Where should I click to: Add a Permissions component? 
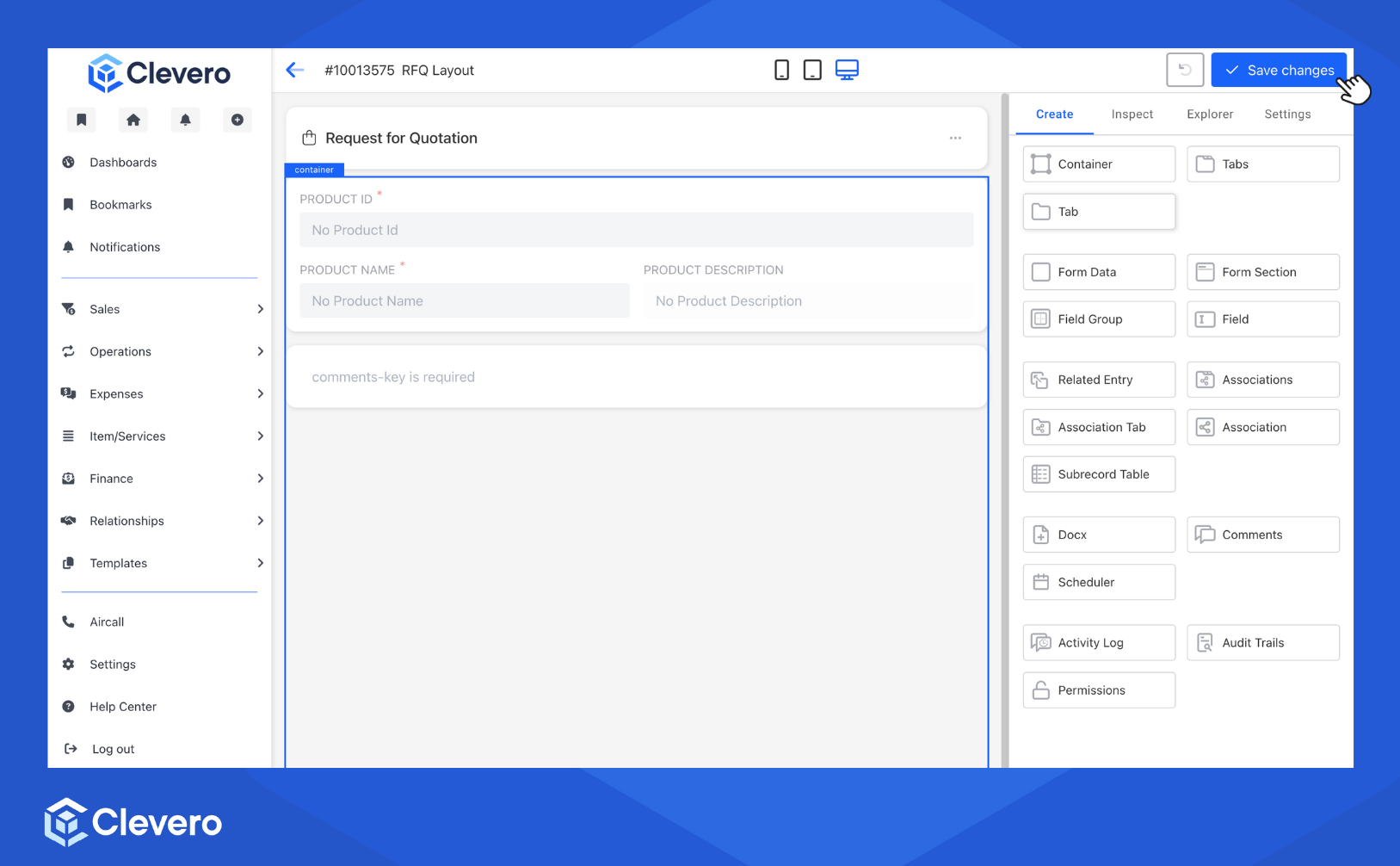(x=1099, y=690)
